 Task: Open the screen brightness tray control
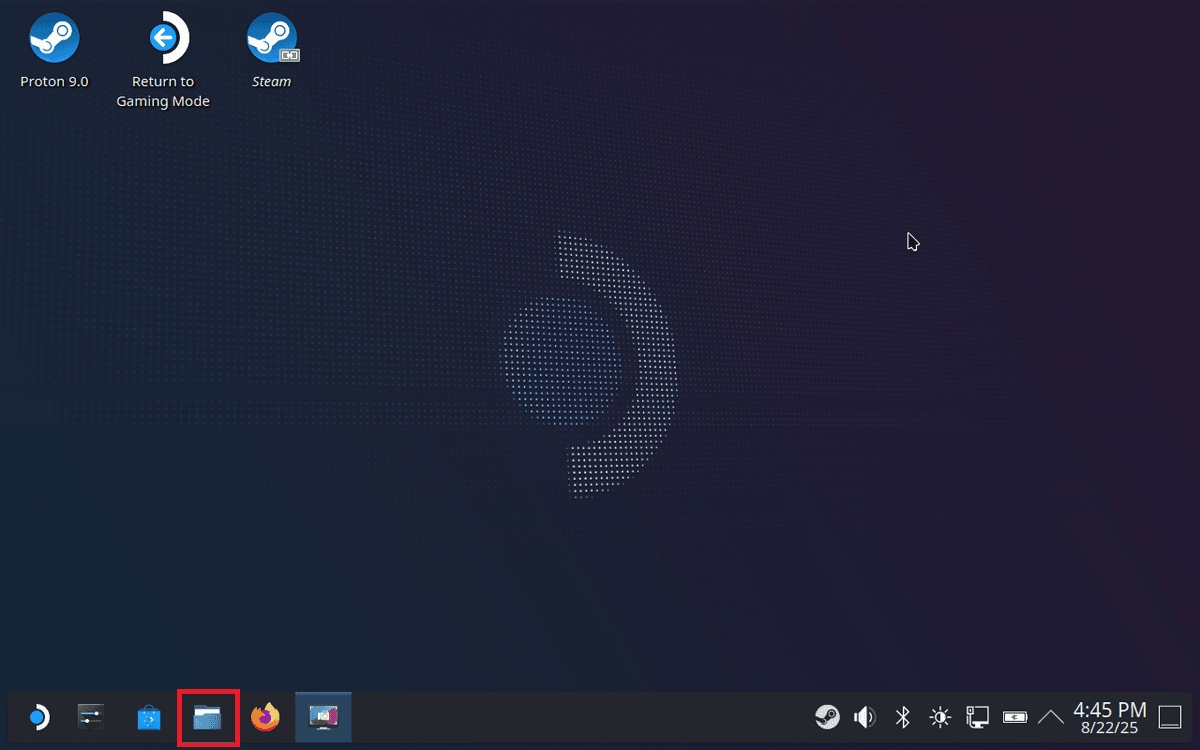(x=940, y=717)
